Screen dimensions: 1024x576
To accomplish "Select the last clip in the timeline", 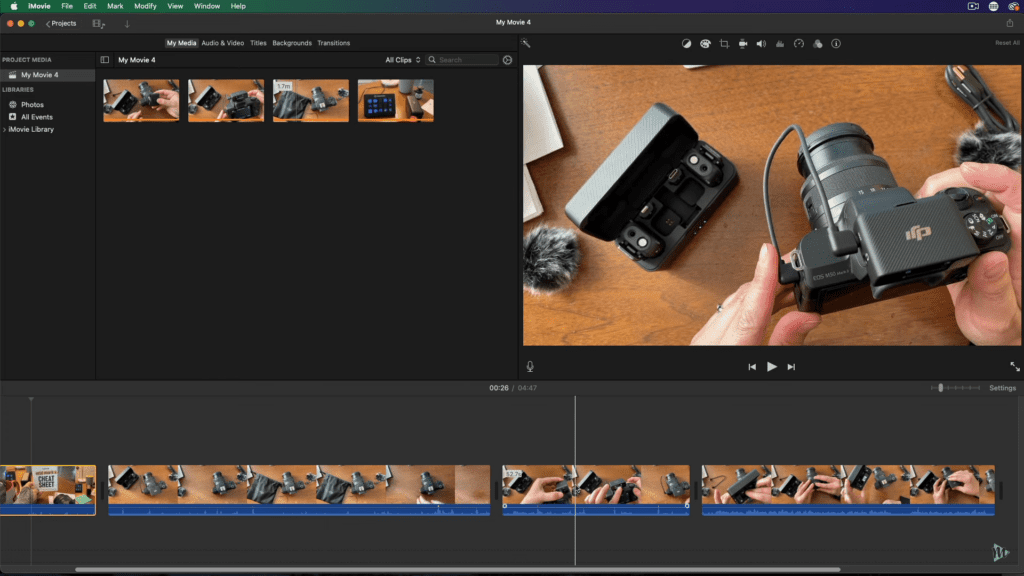I will pyautogui.click(x=848, y=490).
